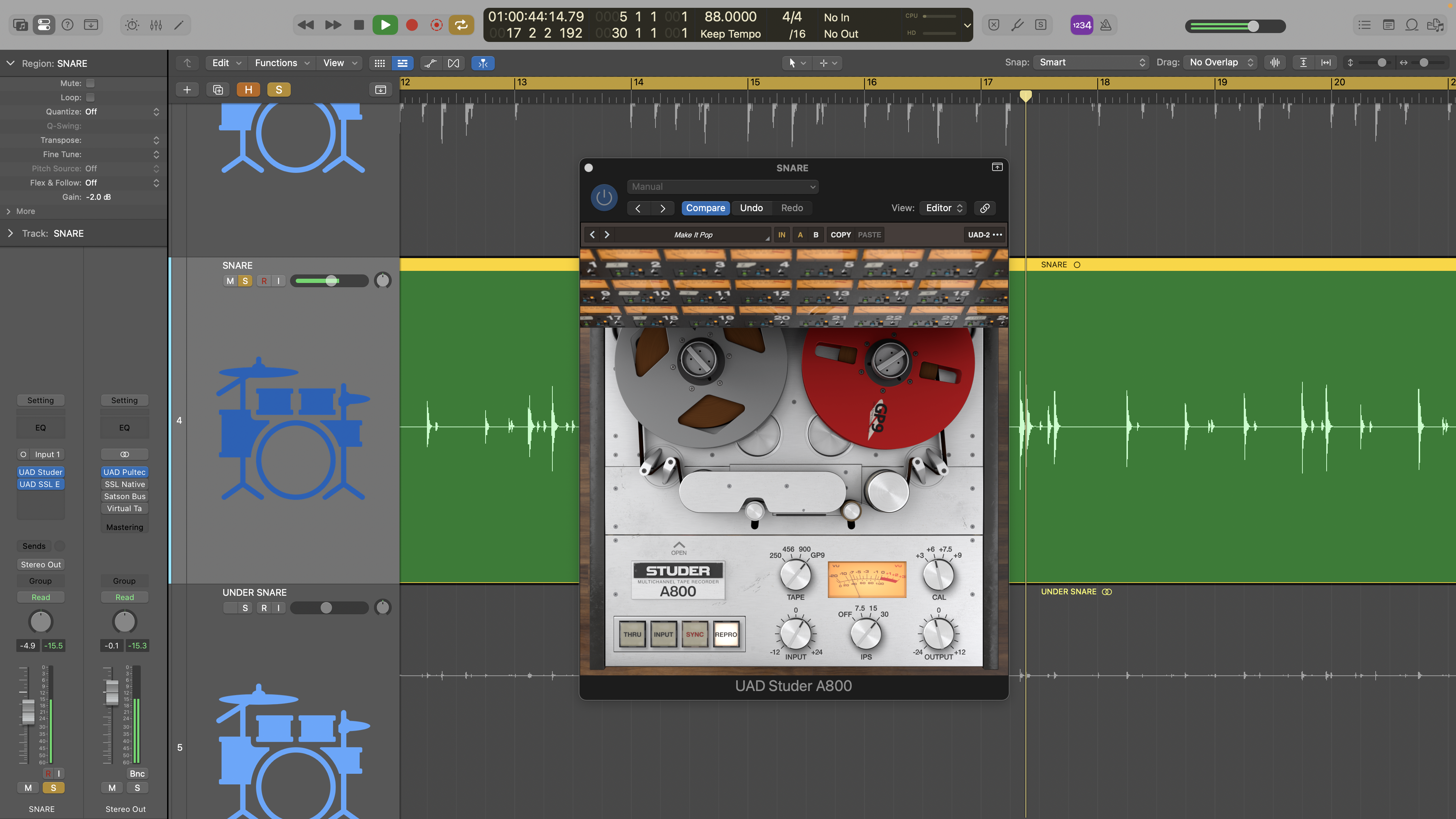Toggle the automation curve view button
The image size is (1456, 819).
(430, 63)
